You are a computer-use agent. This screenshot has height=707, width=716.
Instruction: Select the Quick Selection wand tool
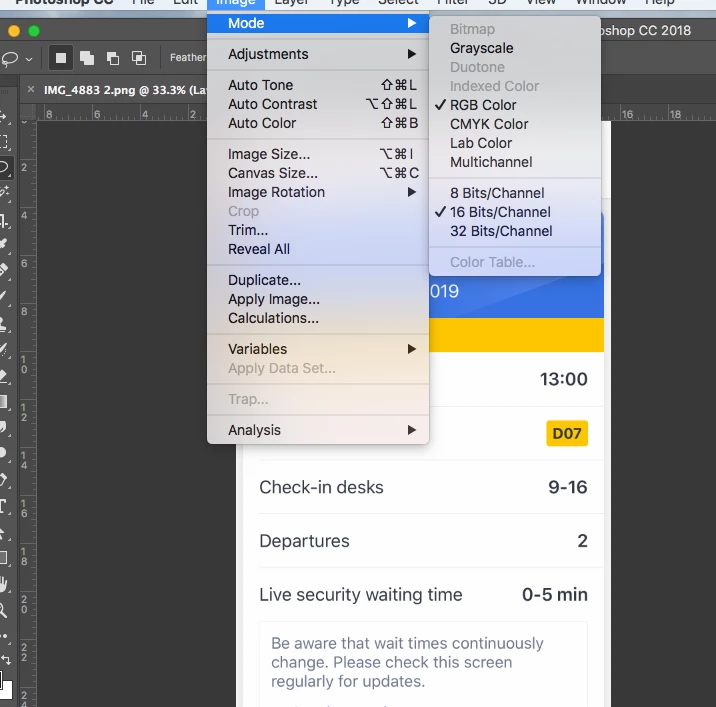4,192
